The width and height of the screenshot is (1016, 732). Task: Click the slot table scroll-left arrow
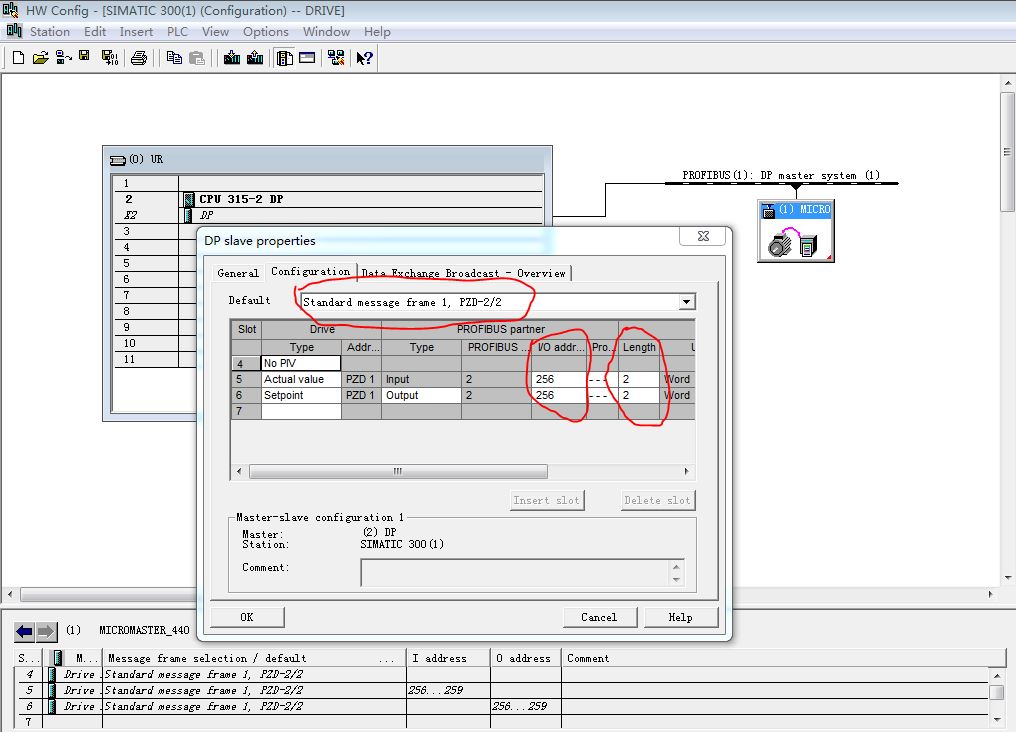click(x=239, y=471)
